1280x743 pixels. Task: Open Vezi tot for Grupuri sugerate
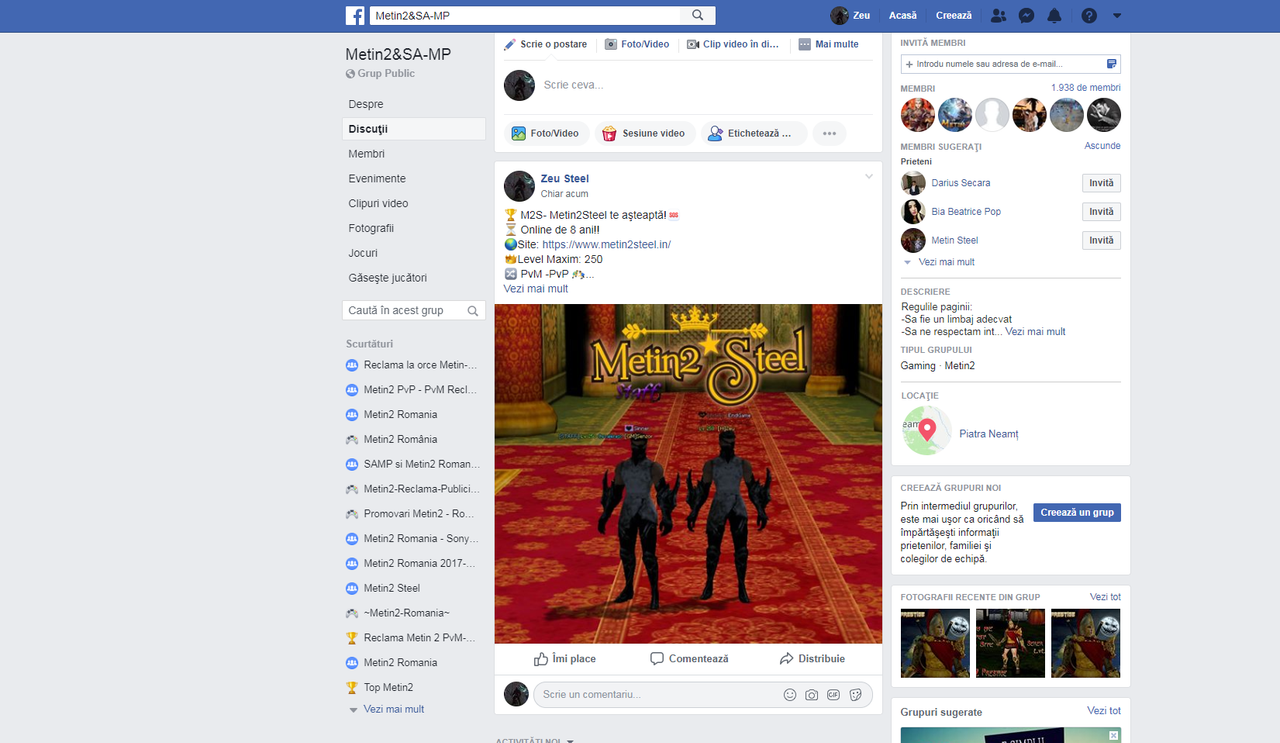click(1104, 711)
